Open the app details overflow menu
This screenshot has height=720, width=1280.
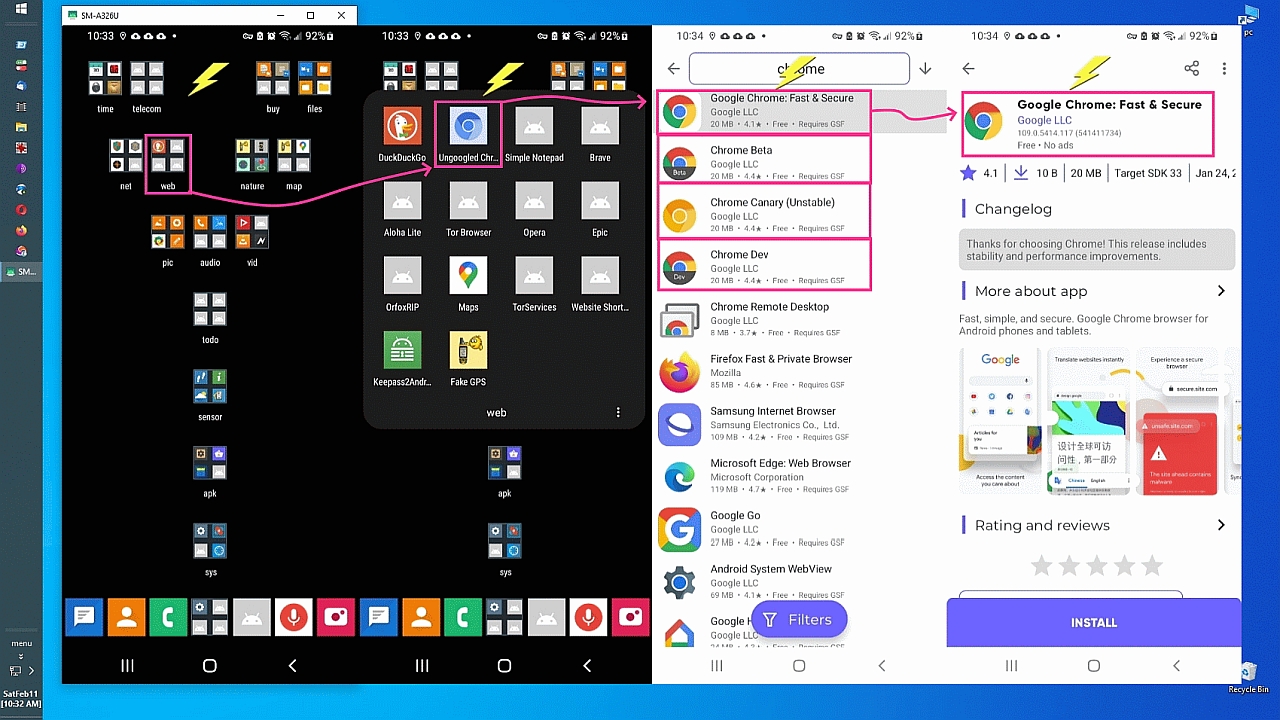1224,69
